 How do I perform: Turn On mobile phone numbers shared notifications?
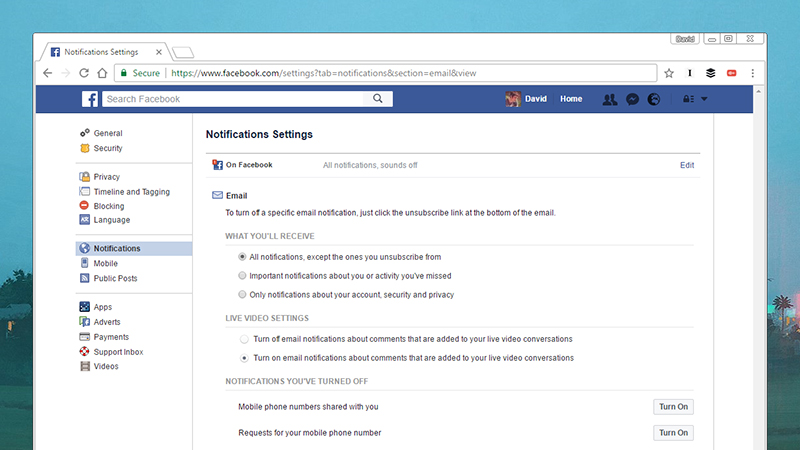(x=673, y=407)
